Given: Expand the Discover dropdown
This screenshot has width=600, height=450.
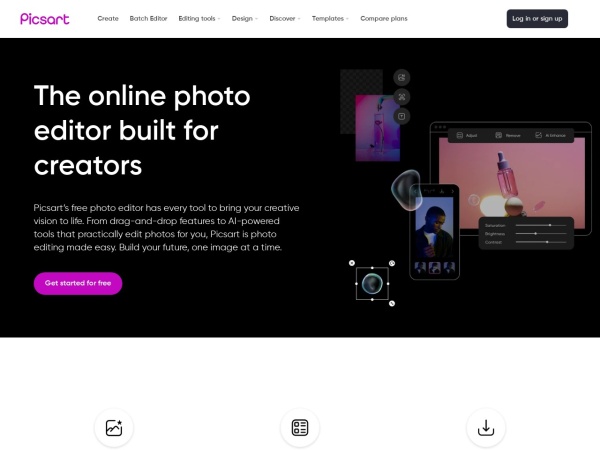Looking at the screenshot, I should pyautogui.click(x=285, y=18).
